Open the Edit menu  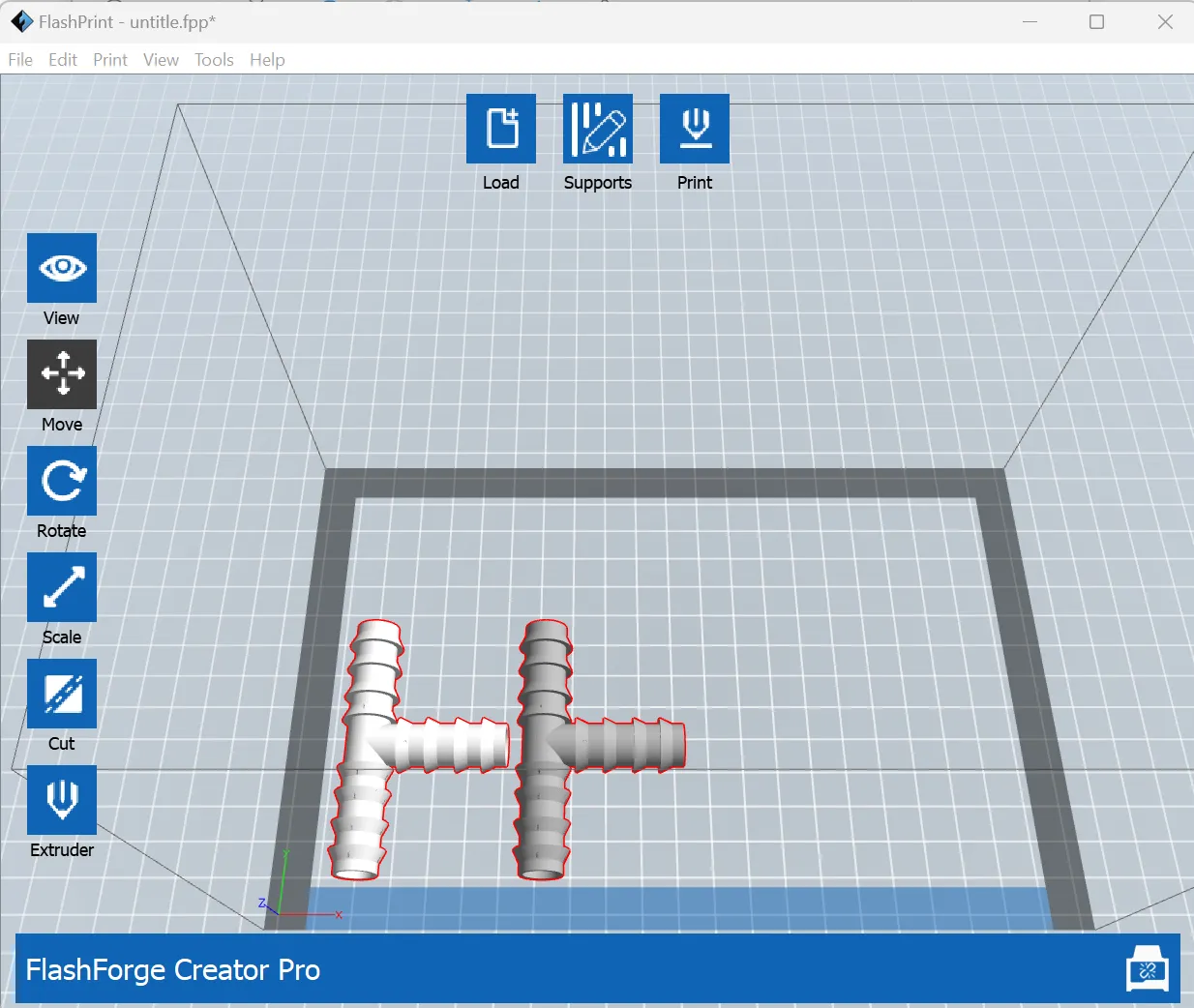[63, 60]
